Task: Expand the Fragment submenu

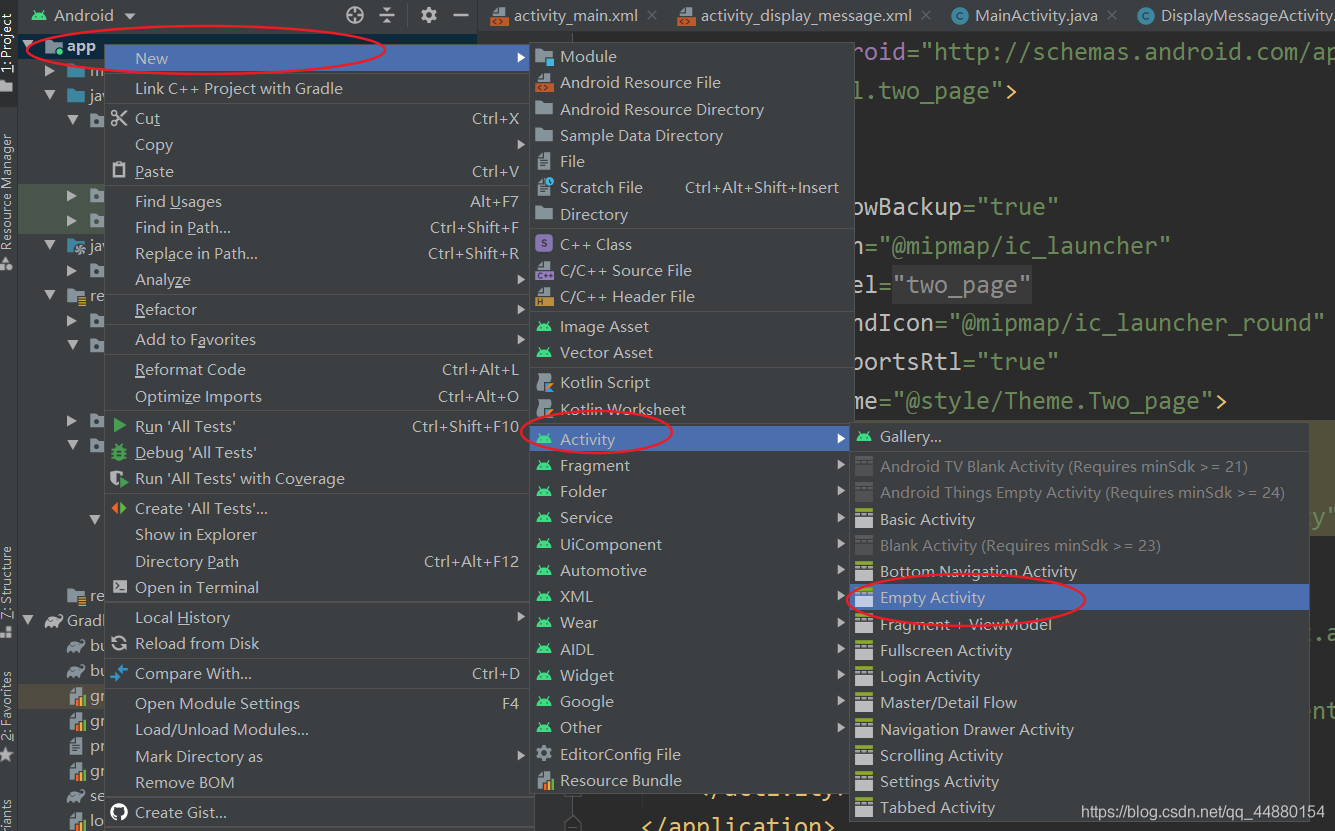Action: (841, 465)
